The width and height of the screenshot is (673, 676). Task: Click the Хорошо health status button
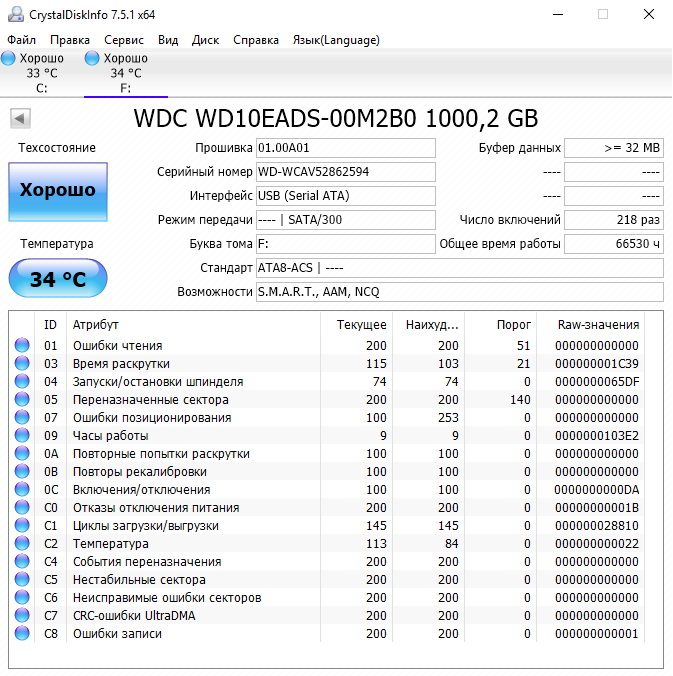[57, 191]
